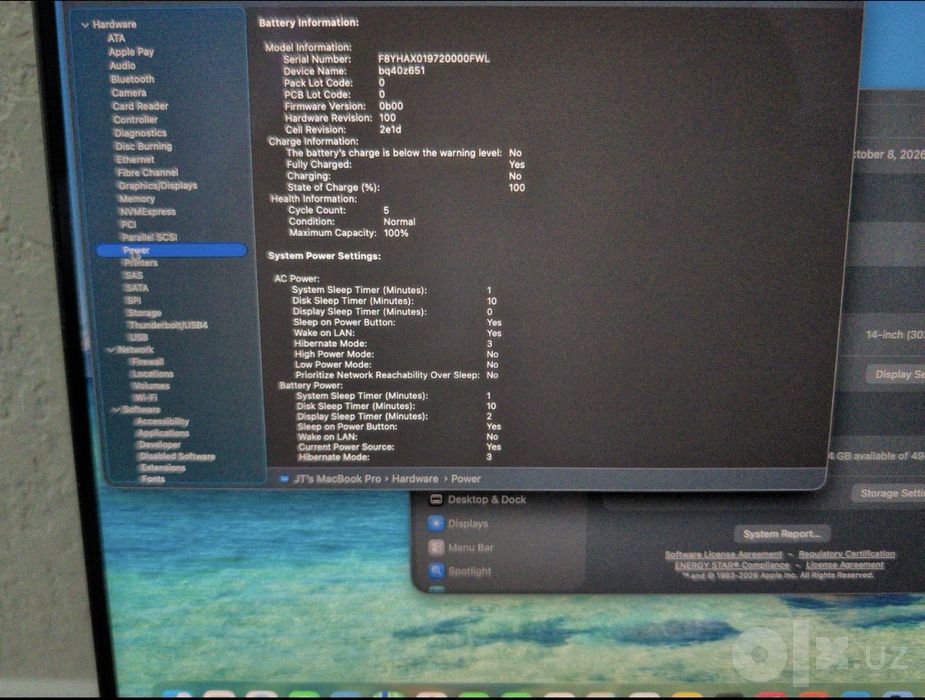Click Hardware in the path bar
Screen dimensions: 925x700
click(415, 479)
